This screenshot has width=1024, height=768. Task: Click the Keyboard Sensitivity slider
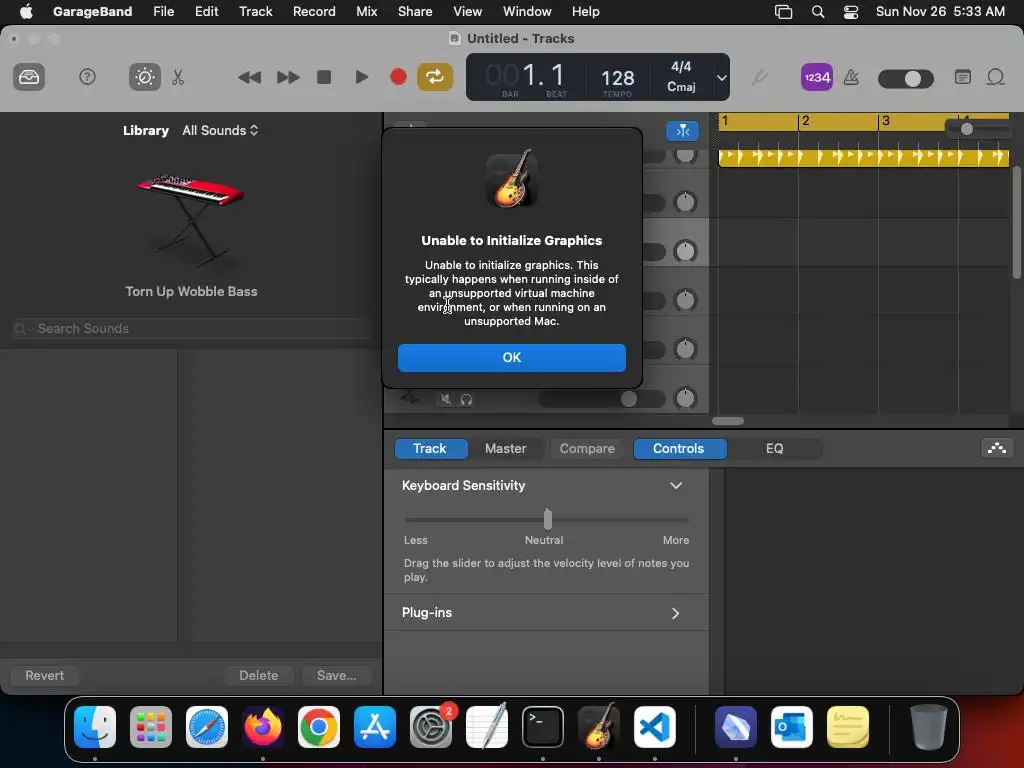point(547,520)
